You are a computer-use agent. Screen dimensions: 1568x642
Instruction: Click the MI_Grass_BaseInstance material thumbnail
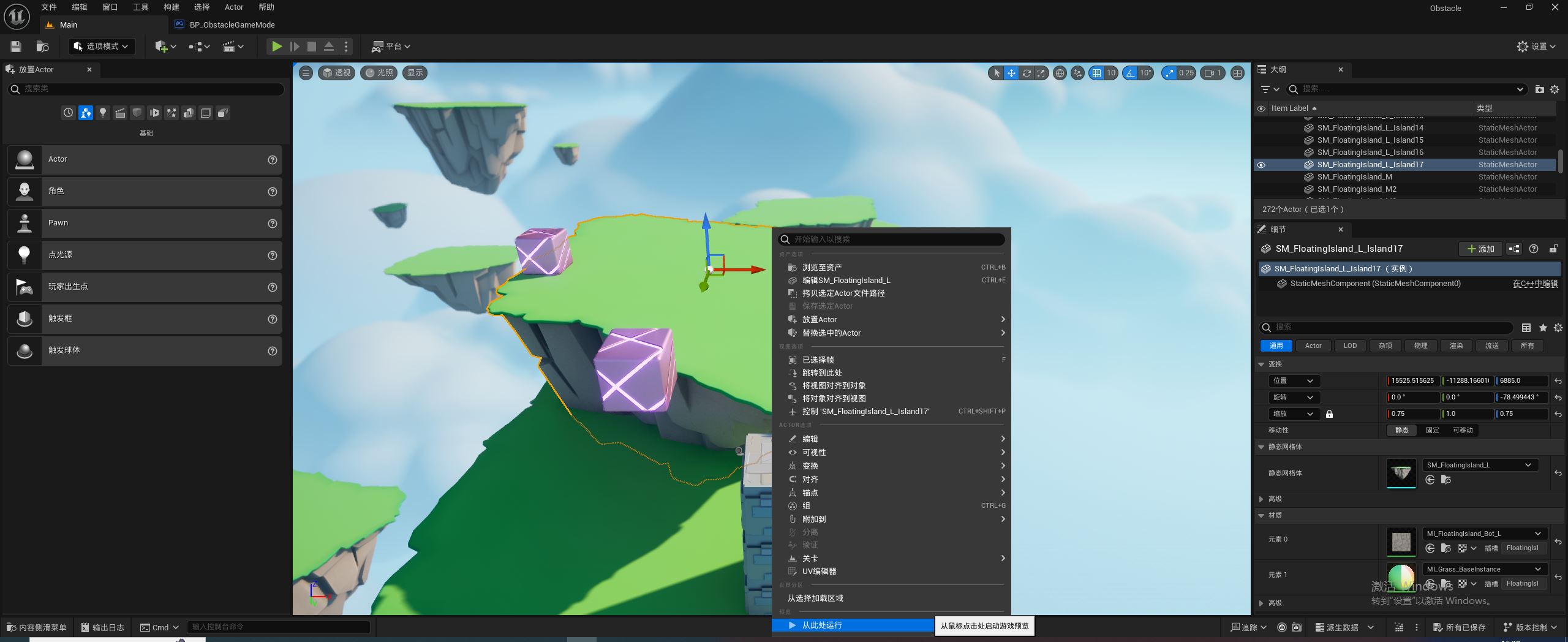[1401, 577]
